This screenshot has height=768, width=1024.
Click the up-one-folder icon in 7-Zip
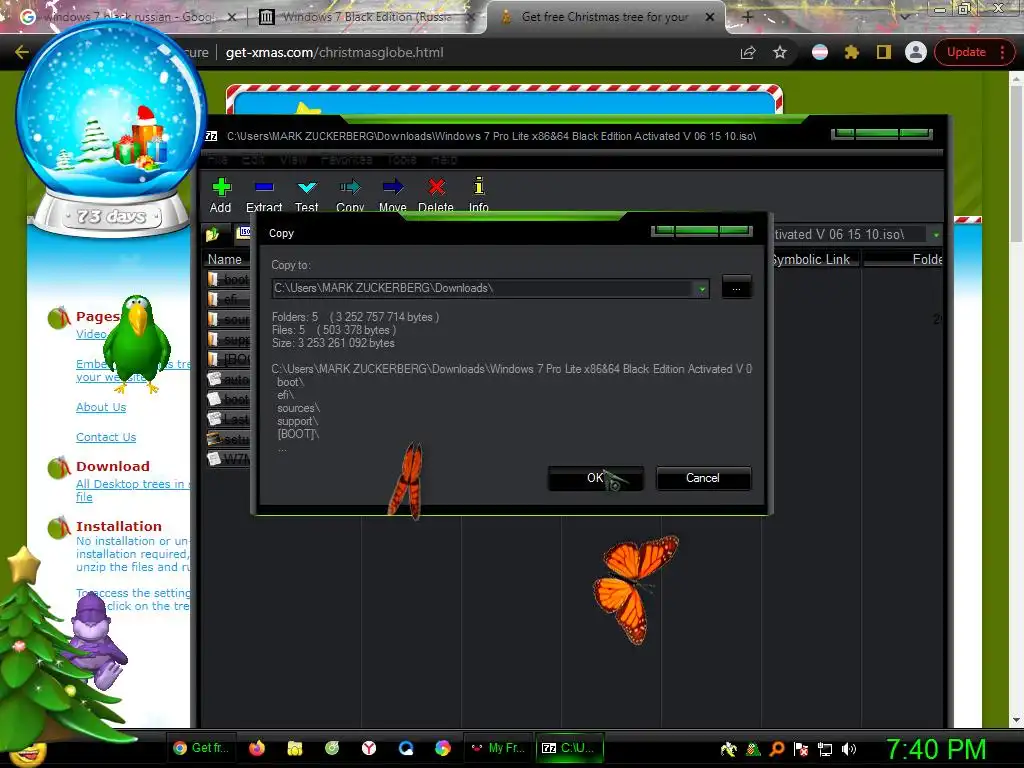(x=212, y=234)
